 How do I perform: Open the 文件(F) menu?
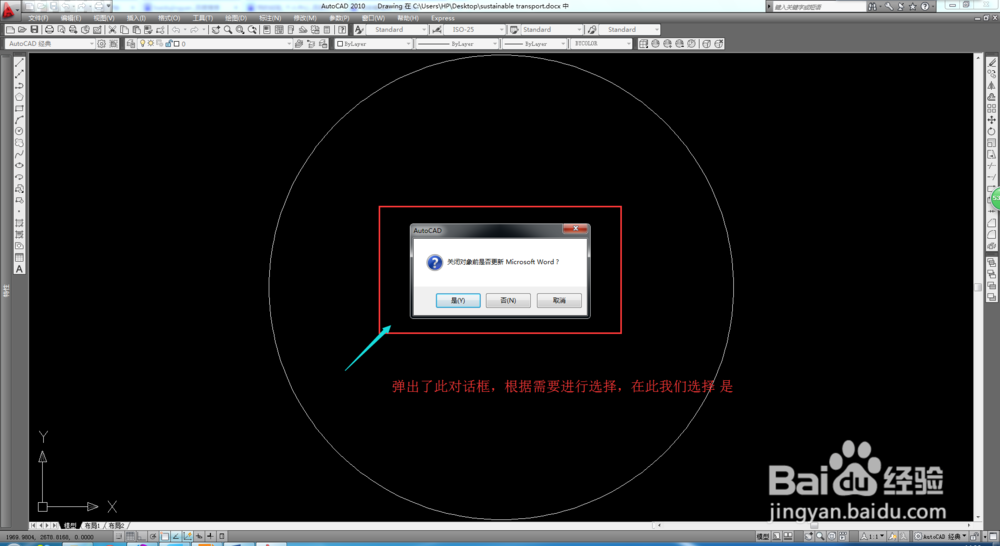38,18
